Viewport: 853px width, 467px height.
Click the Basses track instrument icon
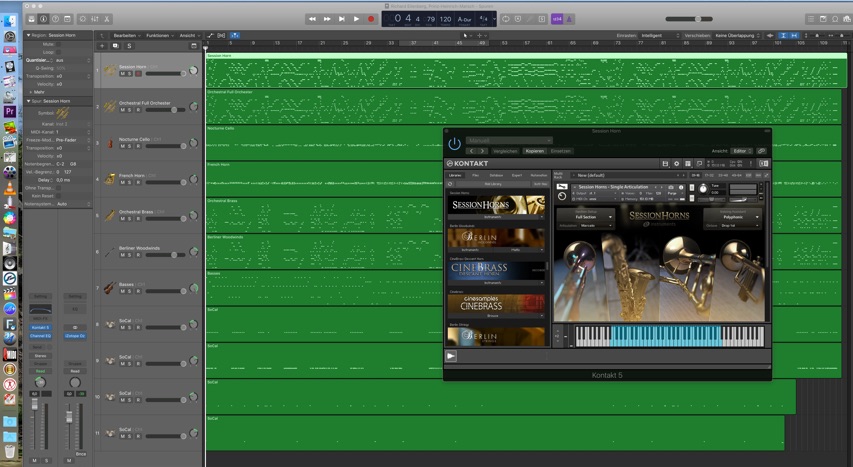[110, 288]
